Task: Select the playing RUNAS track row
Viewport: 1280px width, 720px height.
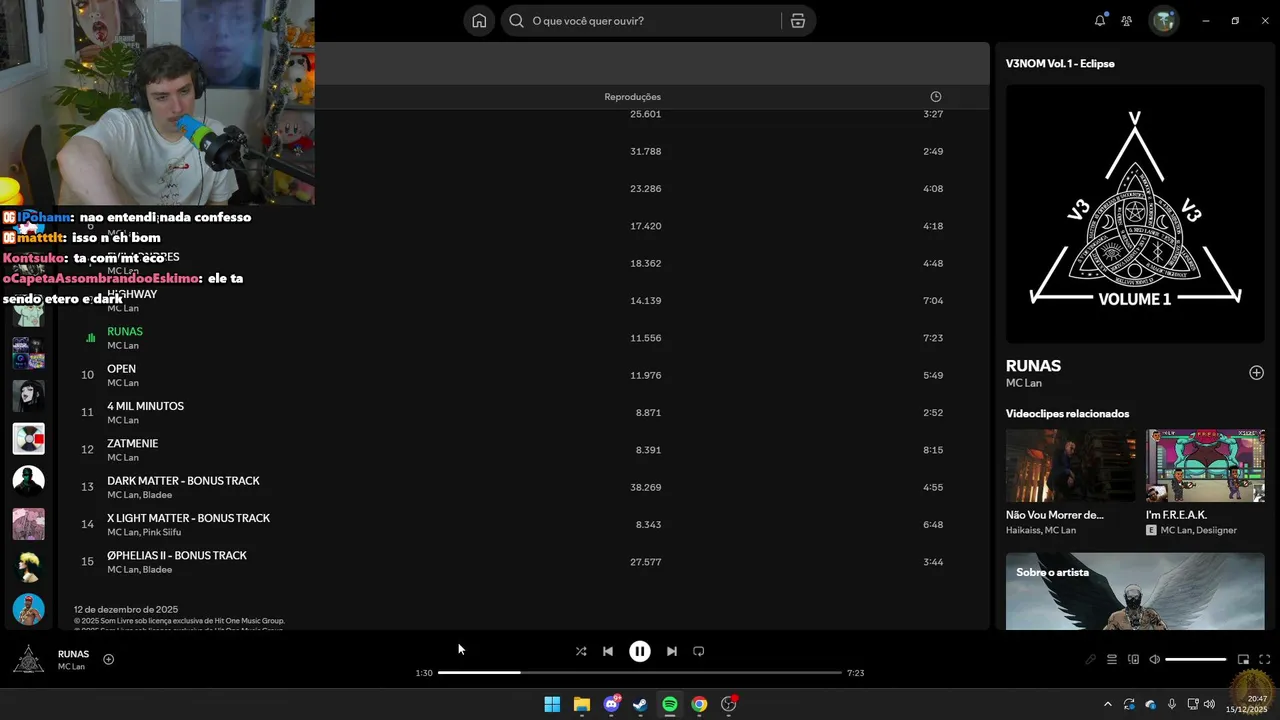Action: click(x=523, y=338)
